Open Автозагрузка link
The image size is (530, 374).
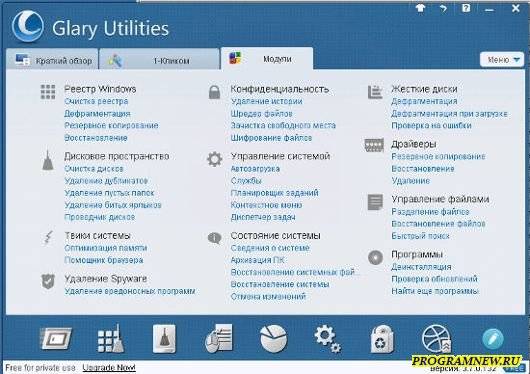[x=255, y=169]
